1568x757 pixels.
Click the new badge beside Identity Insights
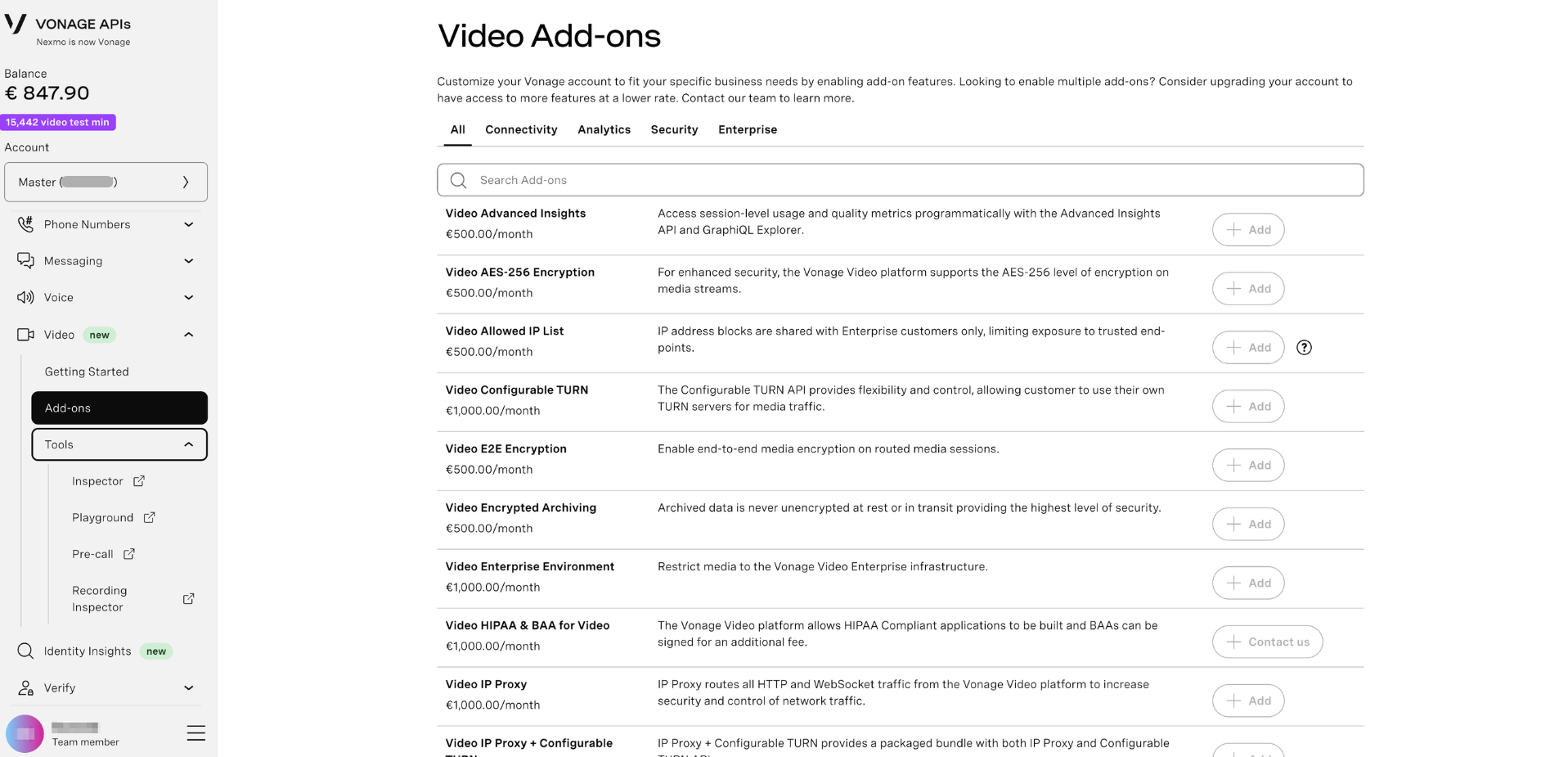(156, 651)
